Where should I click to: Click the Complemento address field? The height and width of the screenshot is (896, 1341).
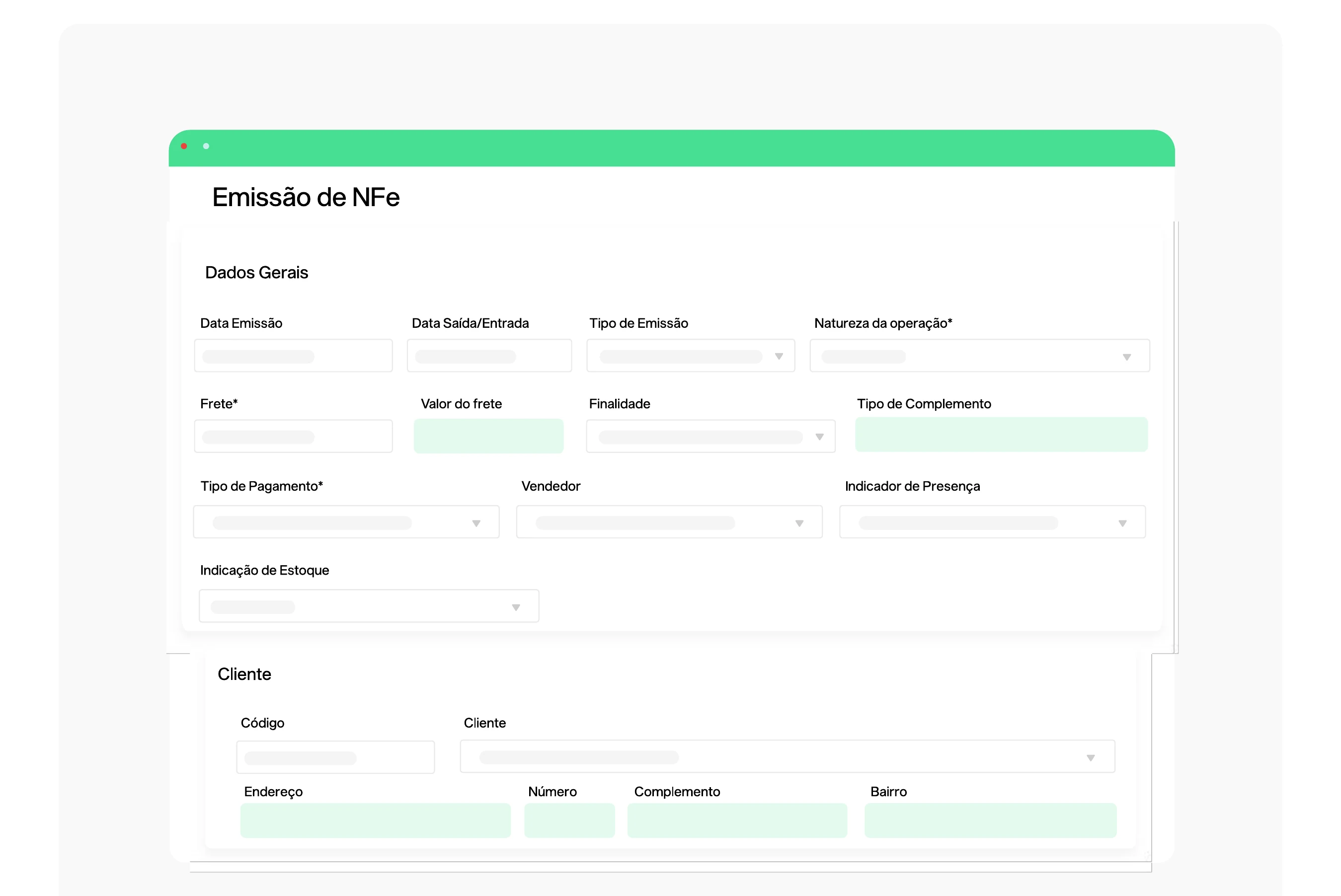737,821
